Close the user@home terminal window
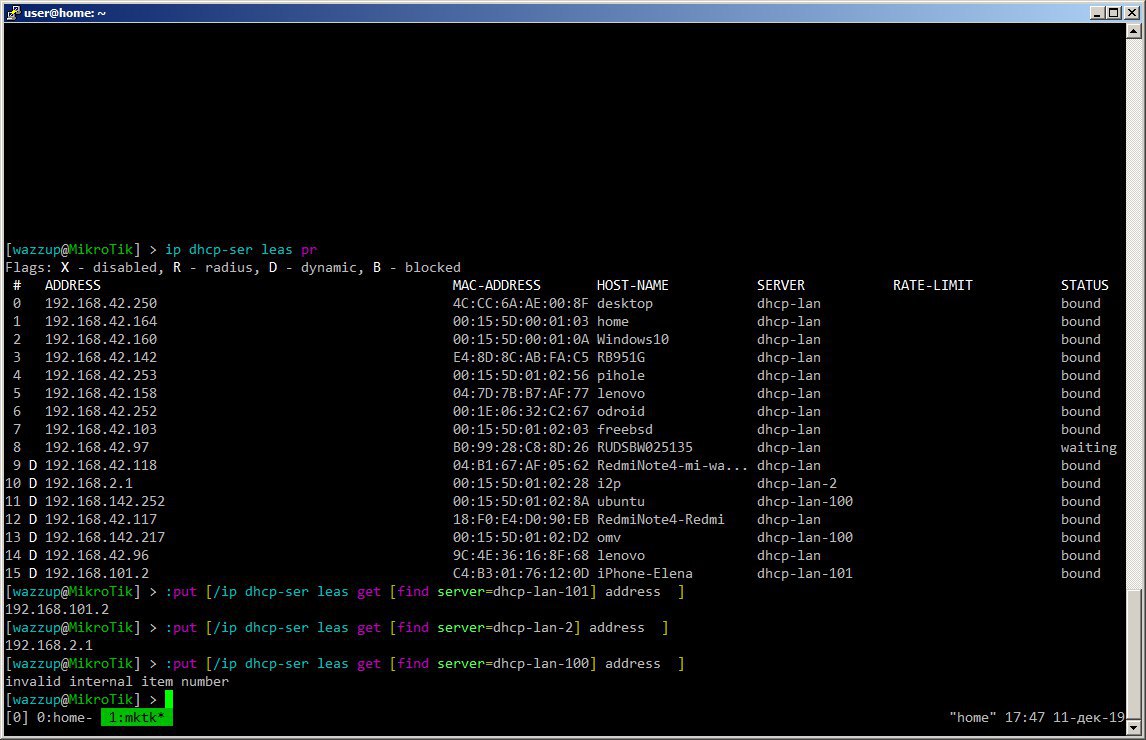Screen dimensions: 1146x740 pos(1132,12)
